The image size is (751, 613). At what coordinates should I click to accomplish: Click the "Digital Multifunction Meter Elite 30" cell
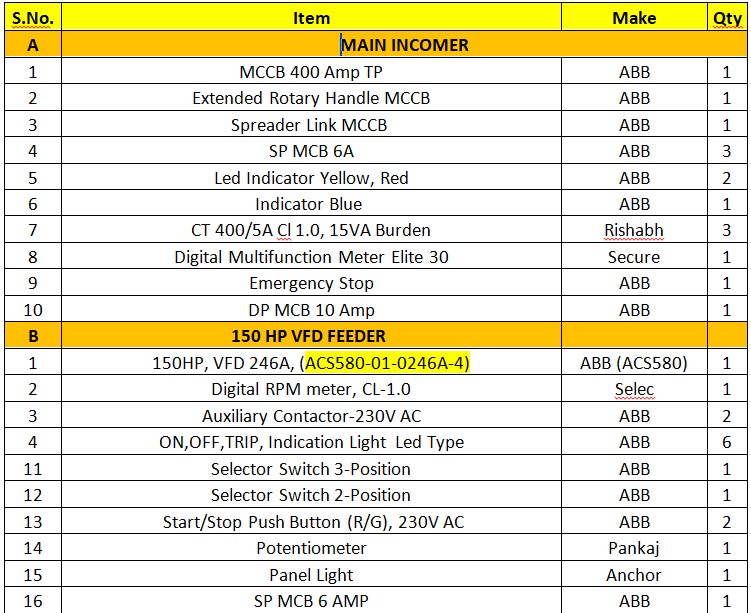[x=311, y=257]
